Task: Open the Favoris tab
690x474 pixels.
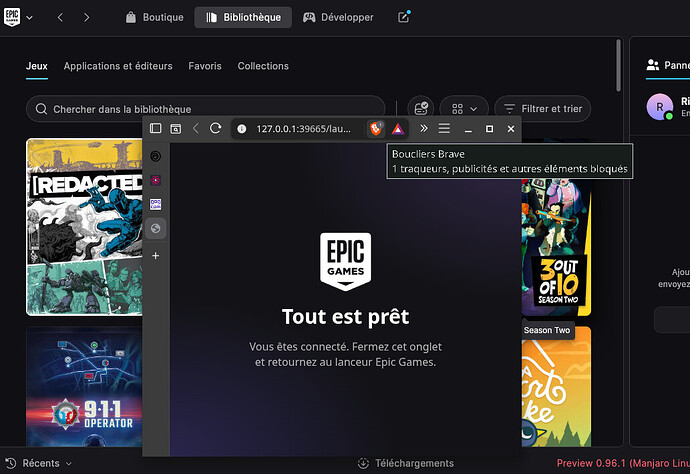Action: coord(205,66)
